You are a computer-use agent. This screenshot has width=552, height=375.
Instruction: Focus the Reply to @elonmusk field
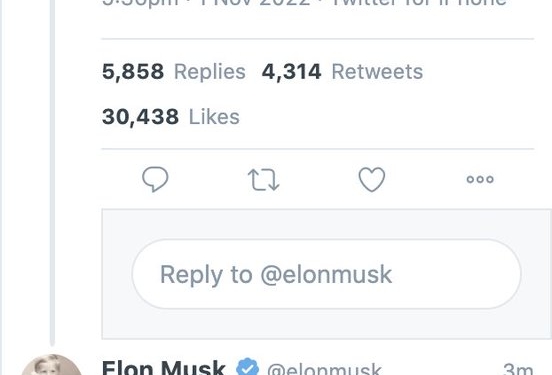coord(326,274)
